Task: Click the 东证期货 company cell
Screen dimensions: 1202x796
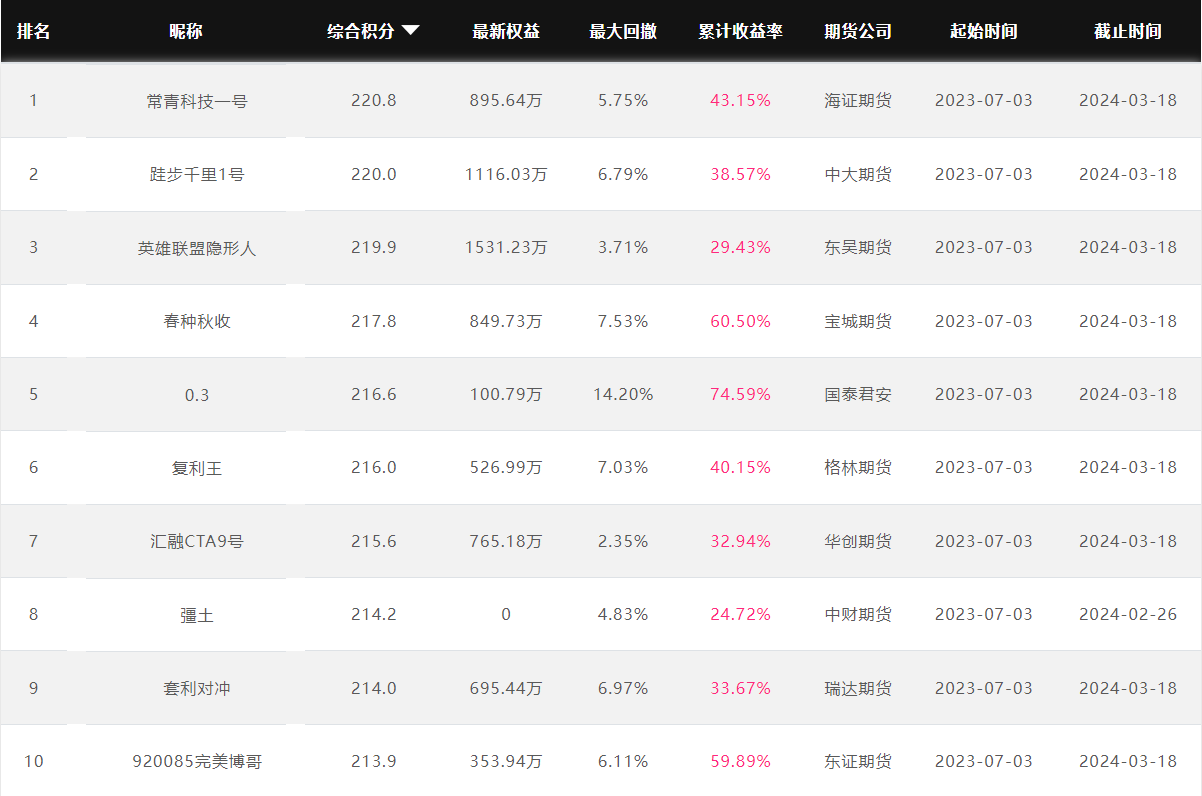Action: pos(858,761)
